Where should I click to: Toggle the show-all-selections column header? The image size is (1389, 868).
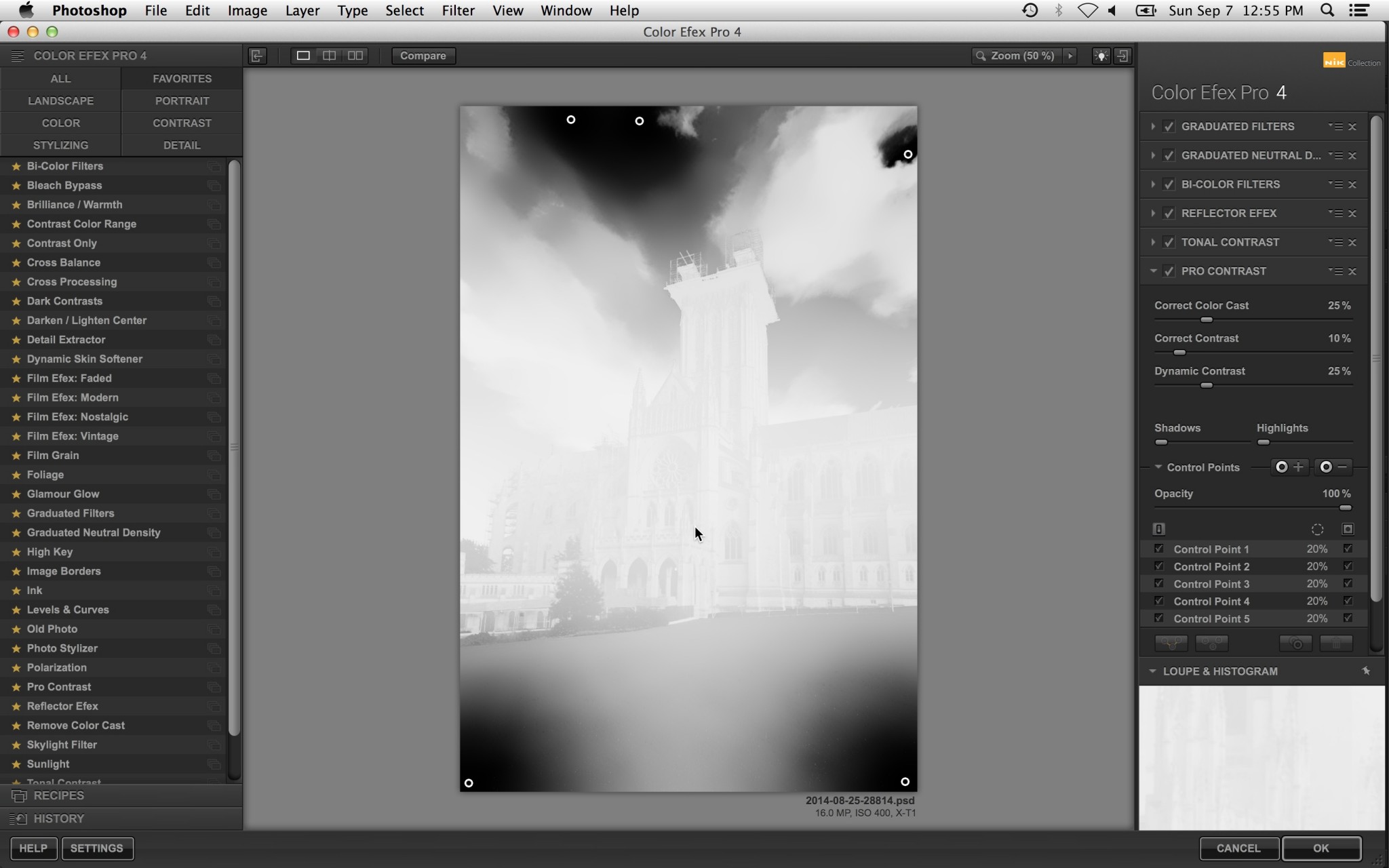(x=1348, y=529)
